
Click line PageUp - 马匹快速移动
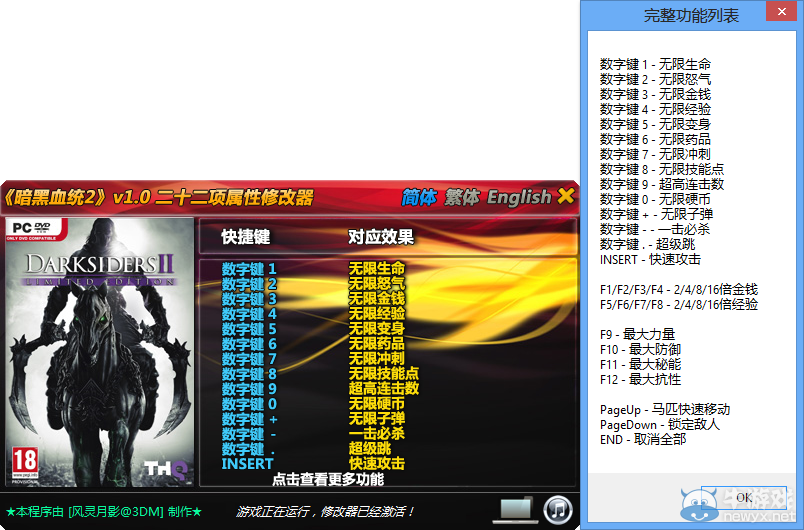pos(665,410)
